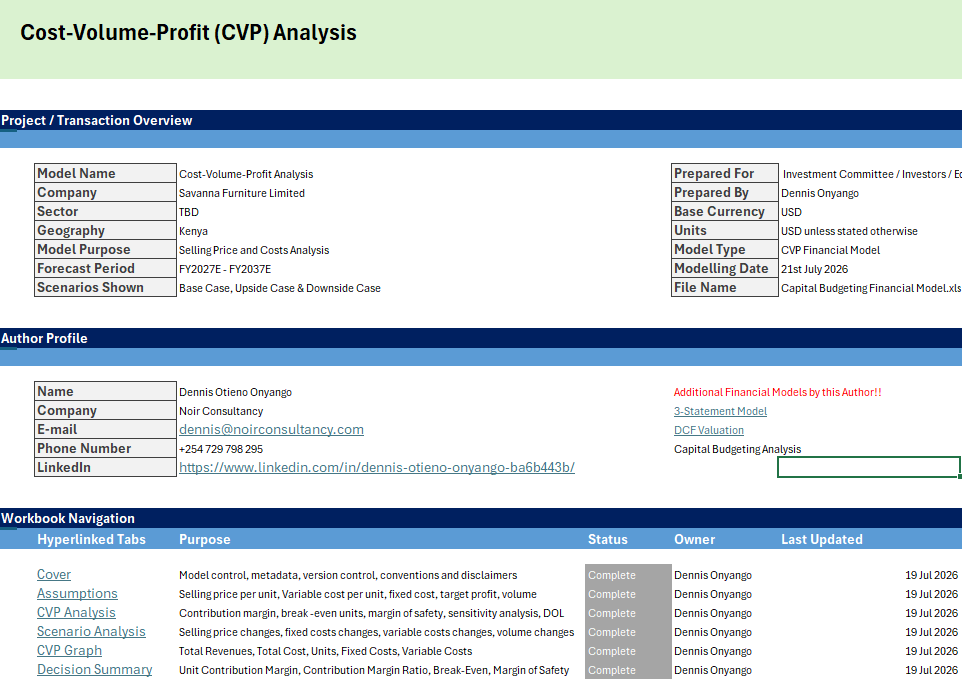The width and height of the screenshot is (962, 697).
Task: Select the Status column header
Action: point(607,539)
